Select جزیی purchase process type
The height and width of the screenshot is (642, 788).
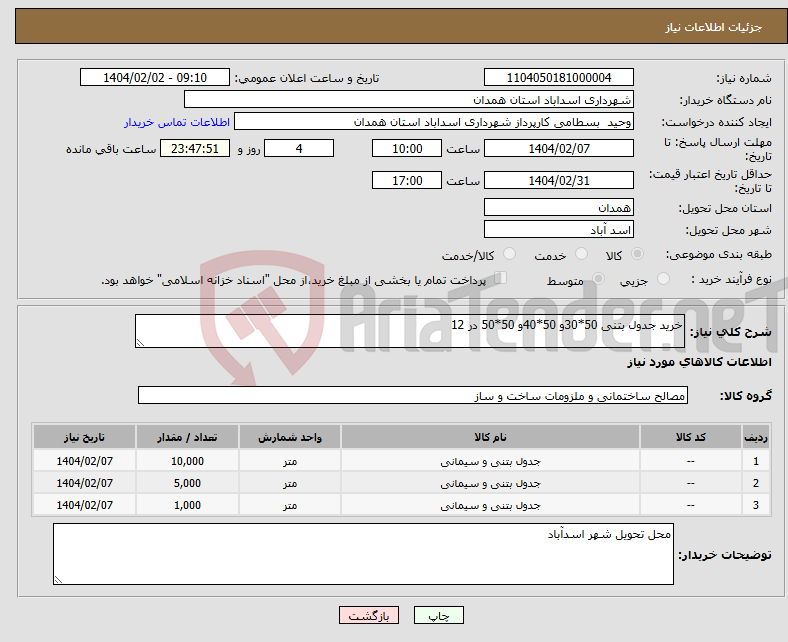pos(666,280)
